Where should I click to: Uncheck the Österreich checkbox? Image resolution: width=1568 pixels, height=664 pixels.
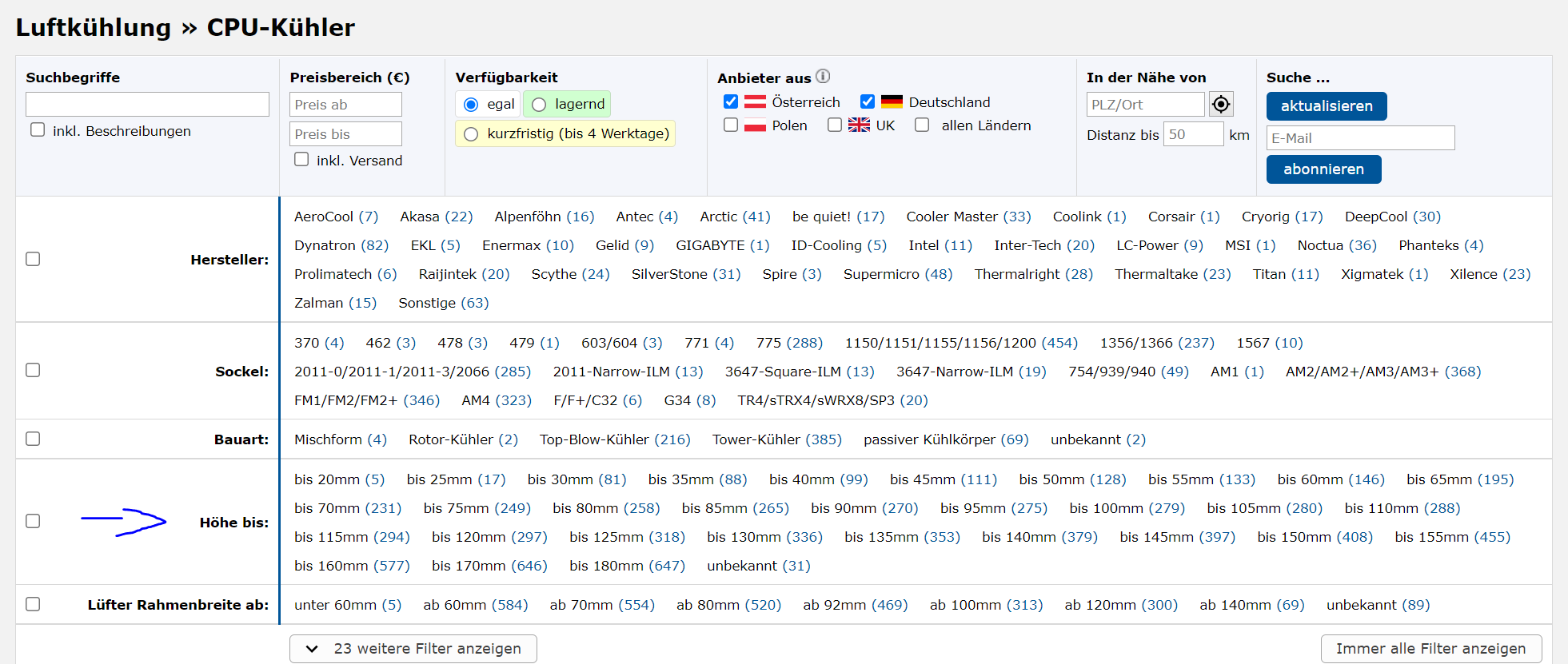(730, 101)
